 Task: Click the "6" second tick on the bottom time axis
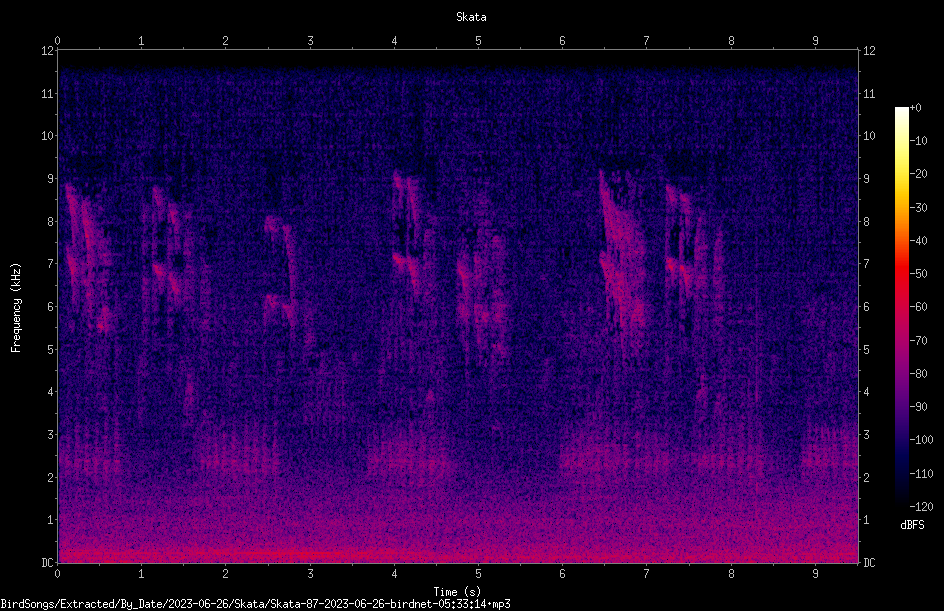562,574
